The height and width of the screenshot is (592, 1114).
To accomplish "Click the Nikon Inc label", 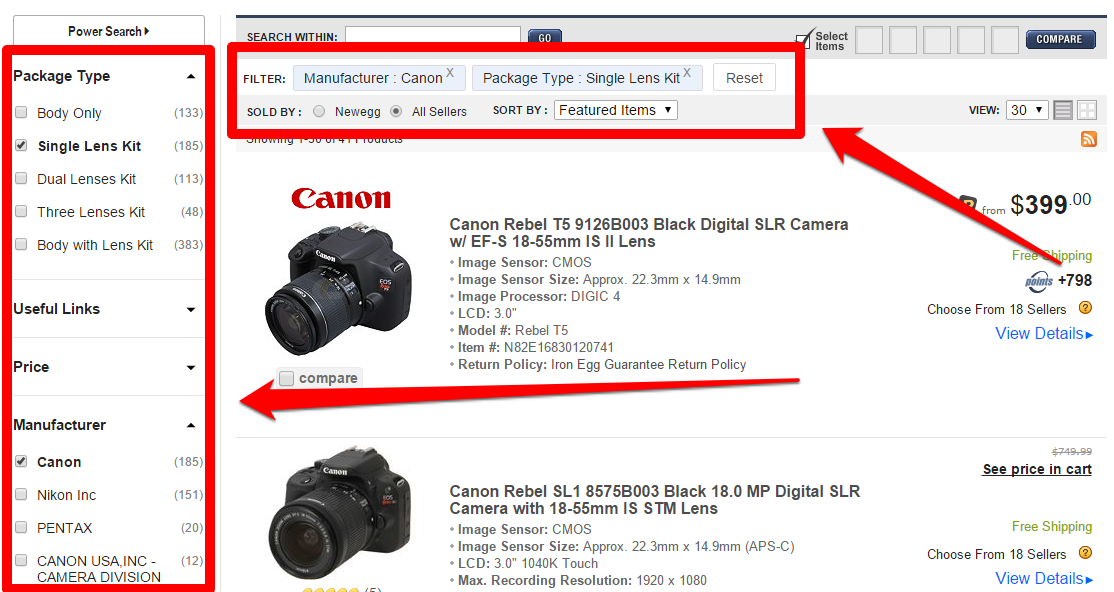I will (x=67, y=495).
